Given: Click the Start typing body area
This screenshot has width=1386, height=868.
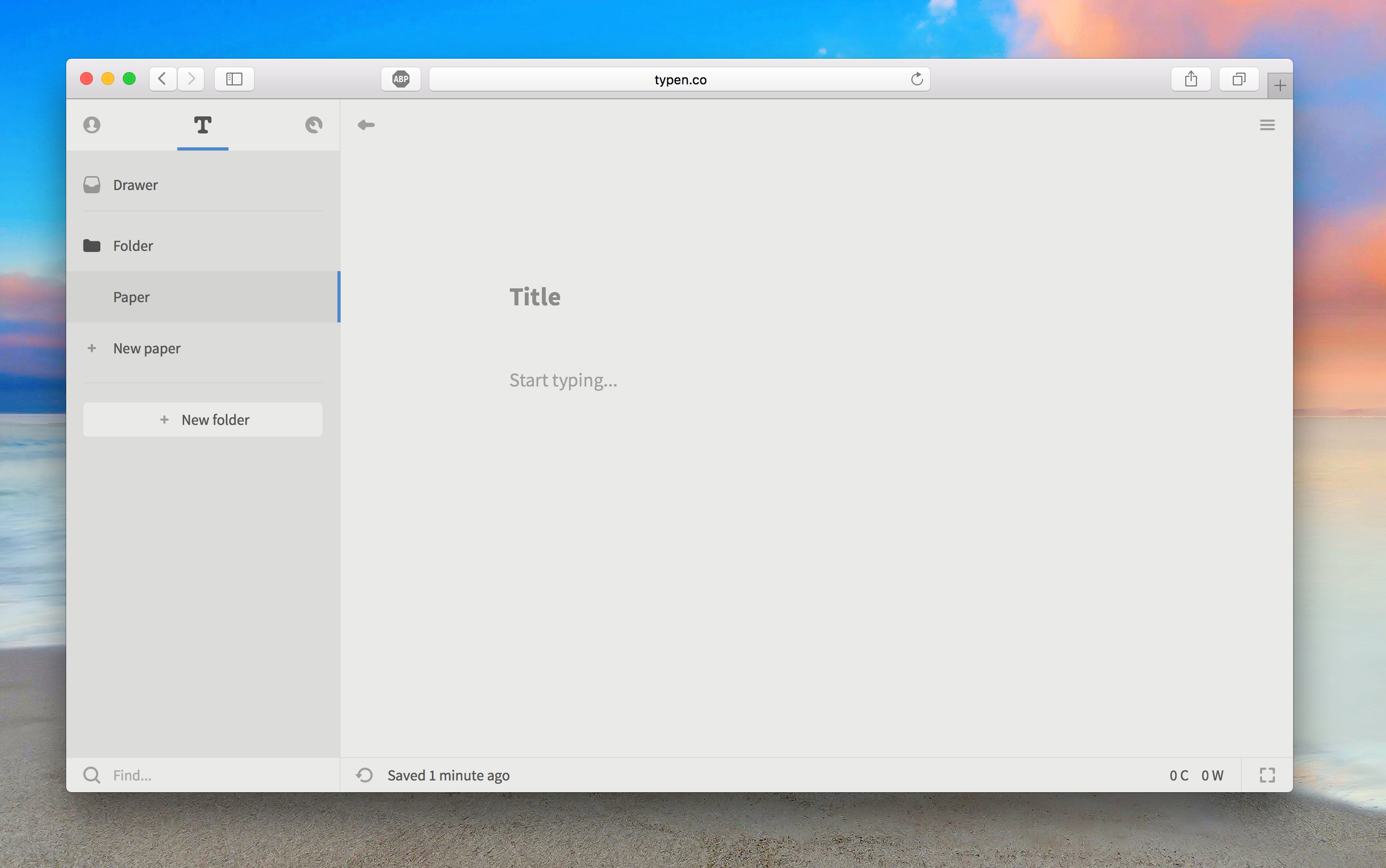Looking at the screenshot, I should coord(563,380).
